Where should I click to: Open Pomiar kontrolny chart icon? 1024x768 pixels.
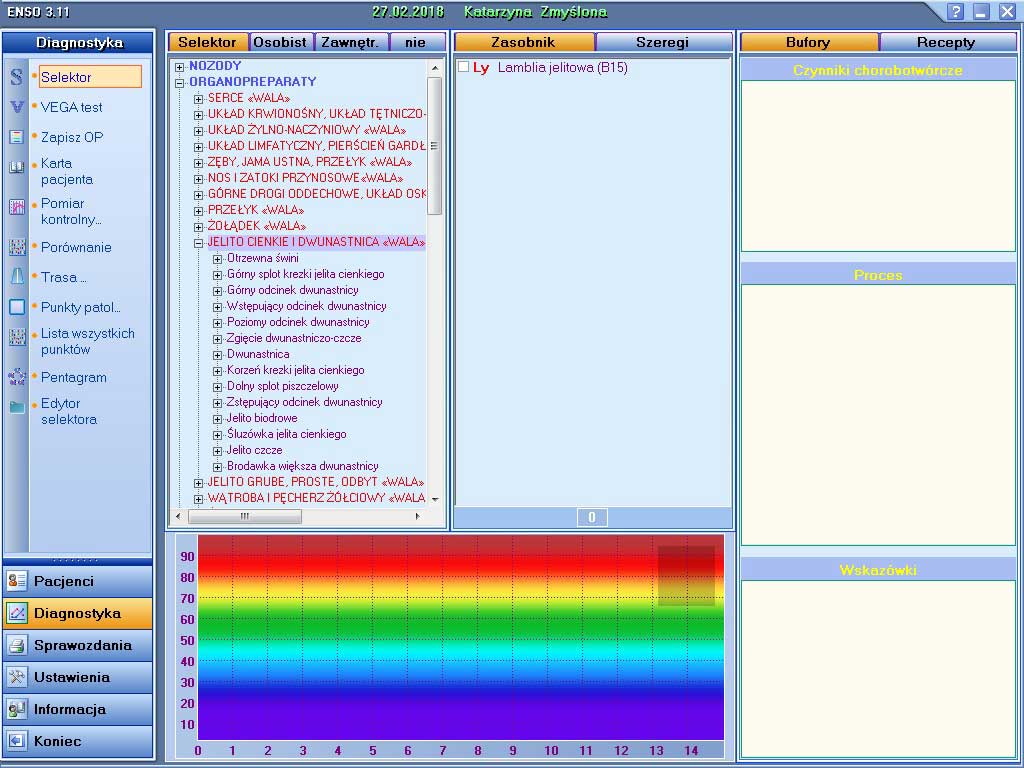pos(17,208)
